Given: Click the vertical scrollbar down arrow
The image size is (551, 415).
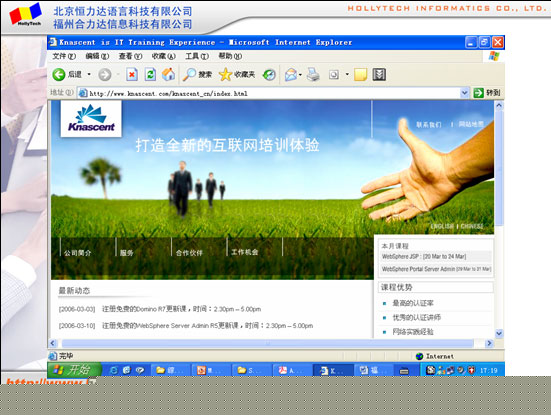Looking at the screenshot, I should pos(499,333).
